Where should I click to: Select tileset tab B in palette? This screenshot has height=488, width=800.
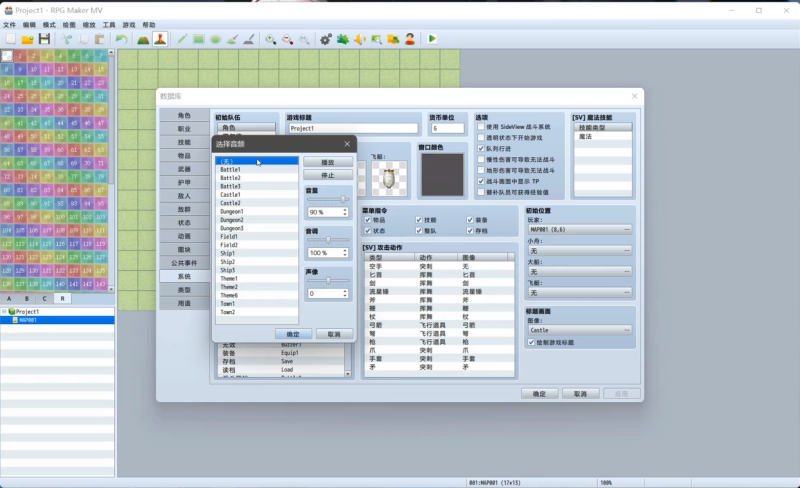27,298
